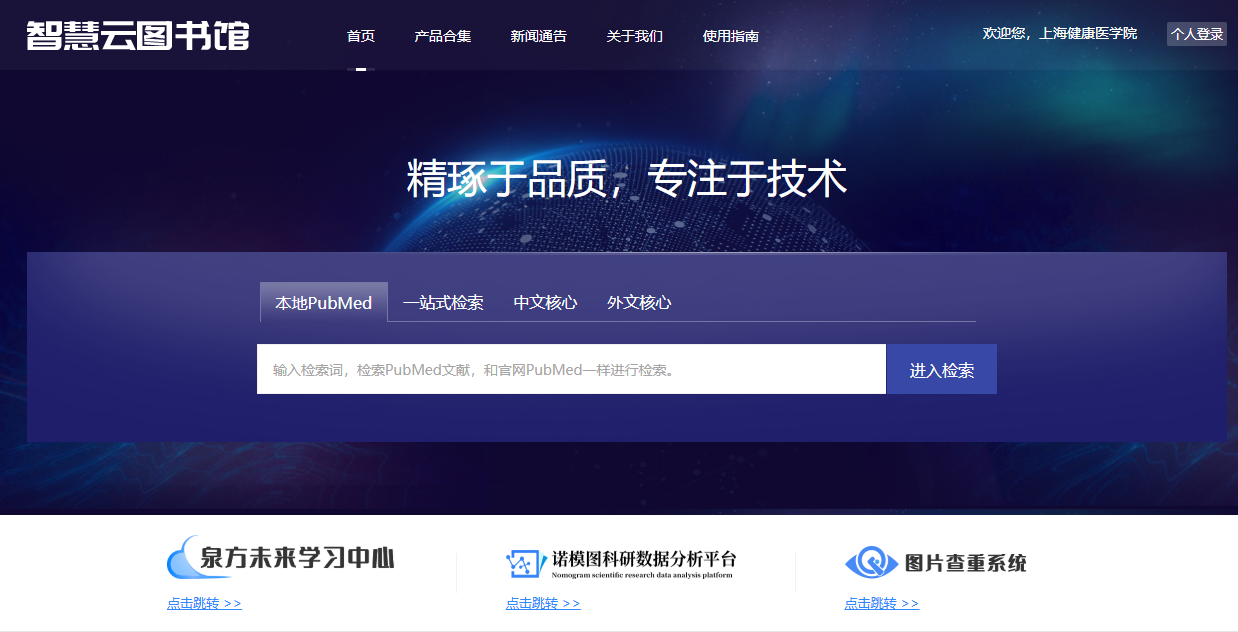This screenshot has height=632, width=1238.
Task: Click 点击跳转 link under 诺模图 platform
Action: pyautogui.click(x=543, y=603)
